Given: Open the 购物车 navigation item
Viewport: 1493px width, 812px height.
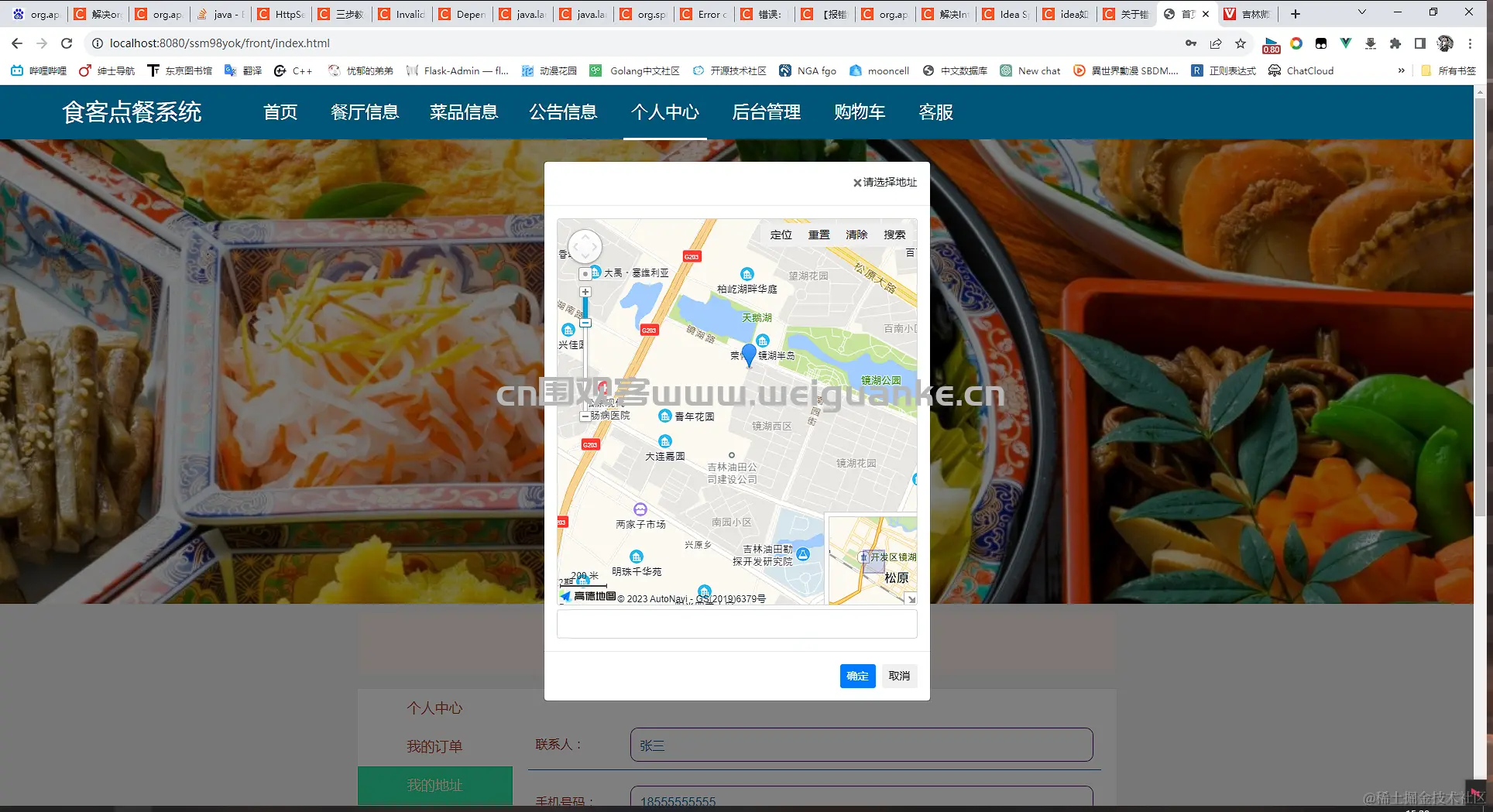Looking at the screenshot, I should [x=860, y=112].
